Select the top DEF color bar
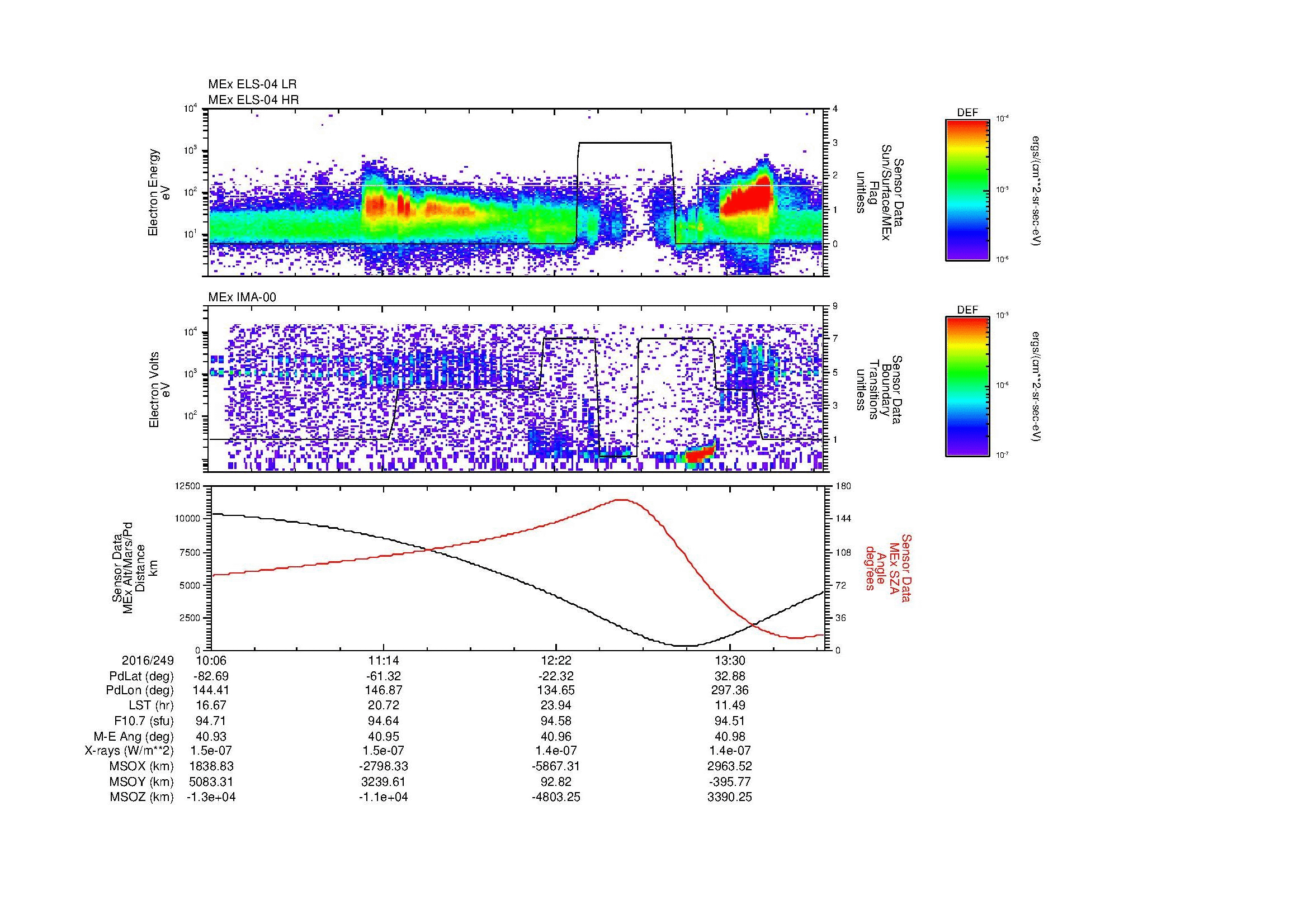 click(x=967, y=190)
